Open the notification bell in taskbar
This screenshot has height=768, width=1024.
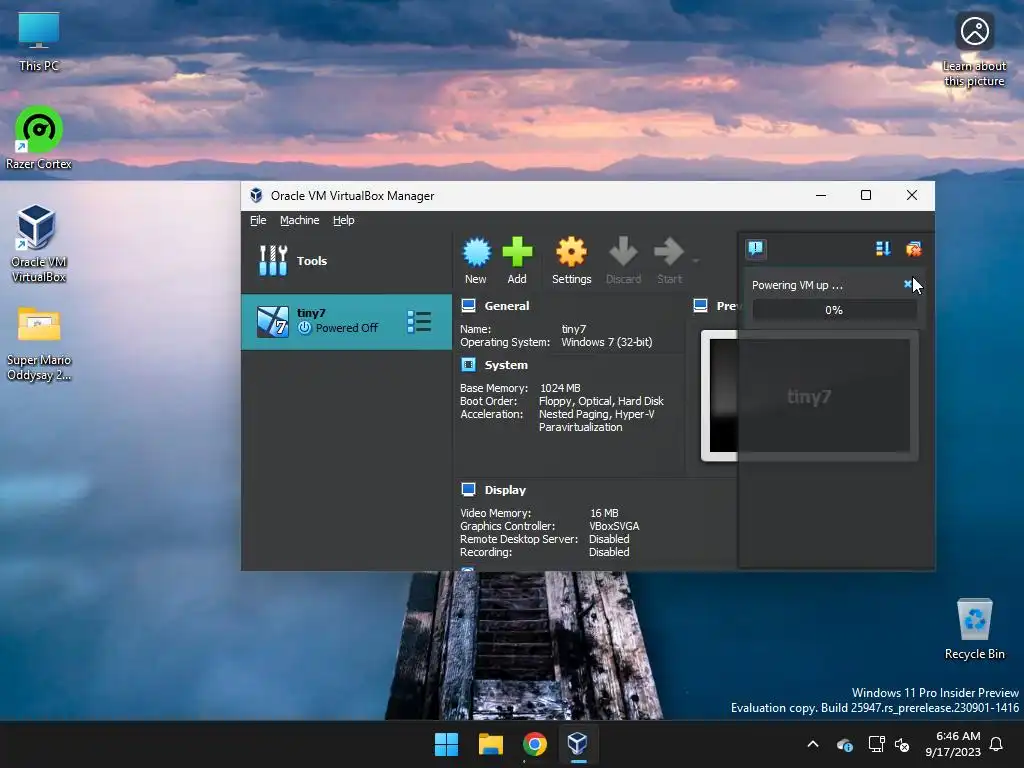point(997,744)
